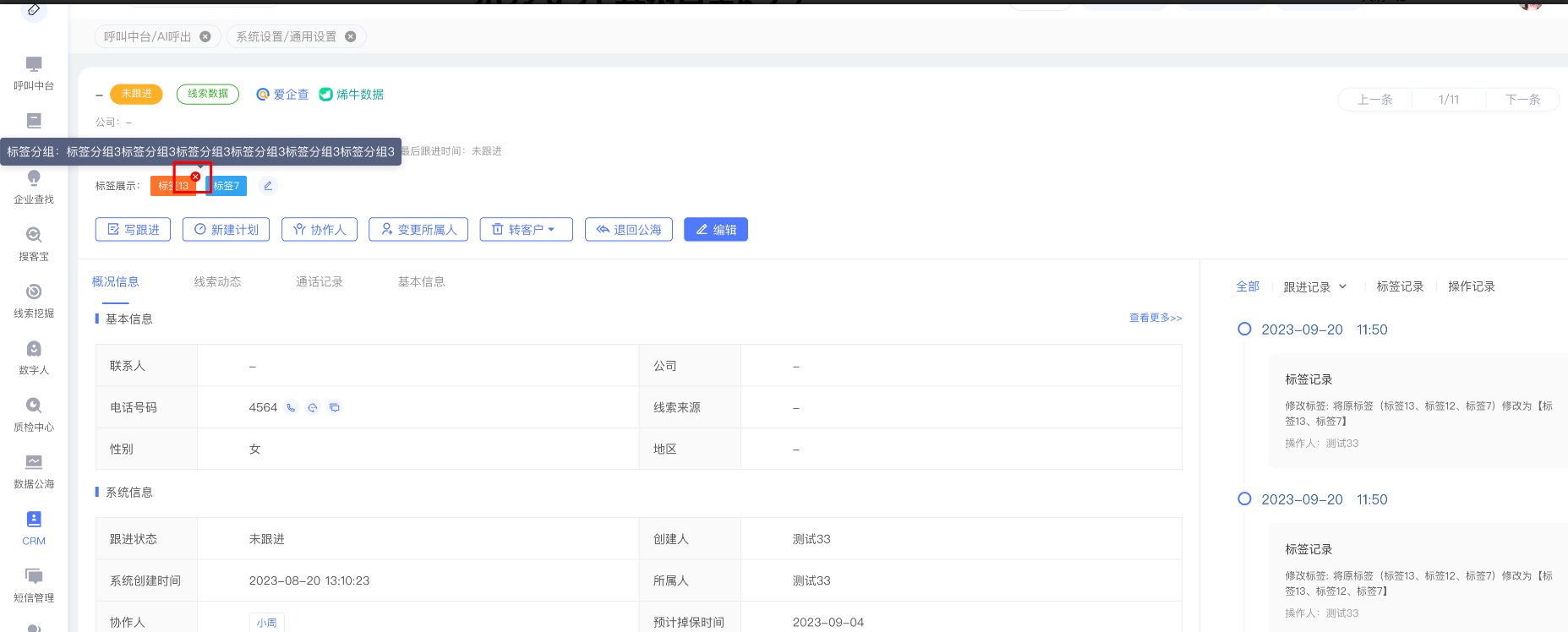Go to 质检中心 in the sidebar

[34, 414]
